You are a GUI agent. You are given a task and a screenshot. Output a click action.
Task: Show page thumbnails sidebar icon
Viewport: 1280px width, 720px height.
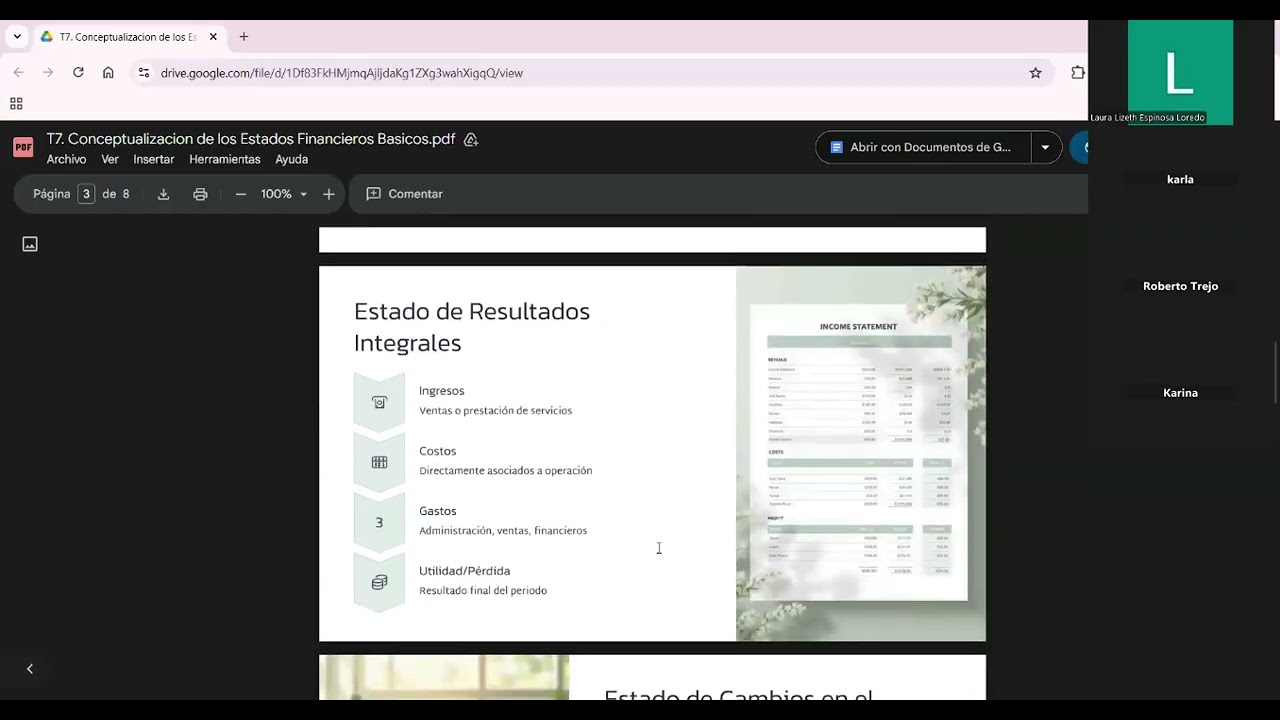pos(30,244)
